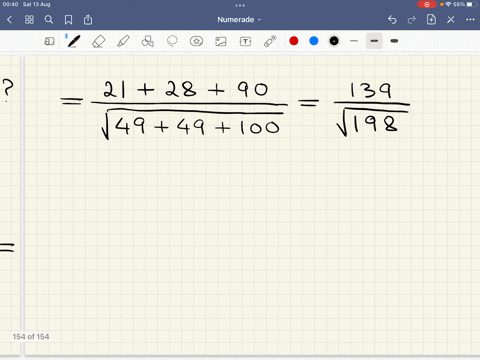Select the medium stroke width

pos(374,41)
